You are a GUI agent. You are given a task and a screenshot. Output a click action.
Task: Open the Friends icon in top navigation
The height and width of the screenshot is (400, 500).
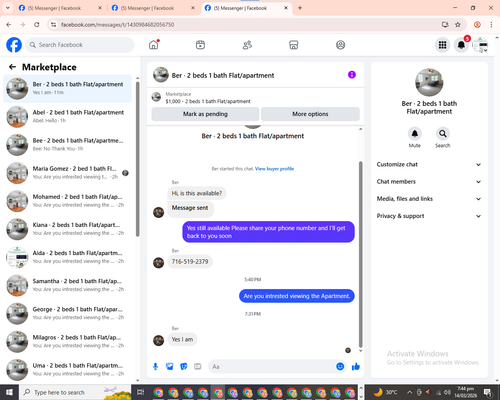point(247,45)
